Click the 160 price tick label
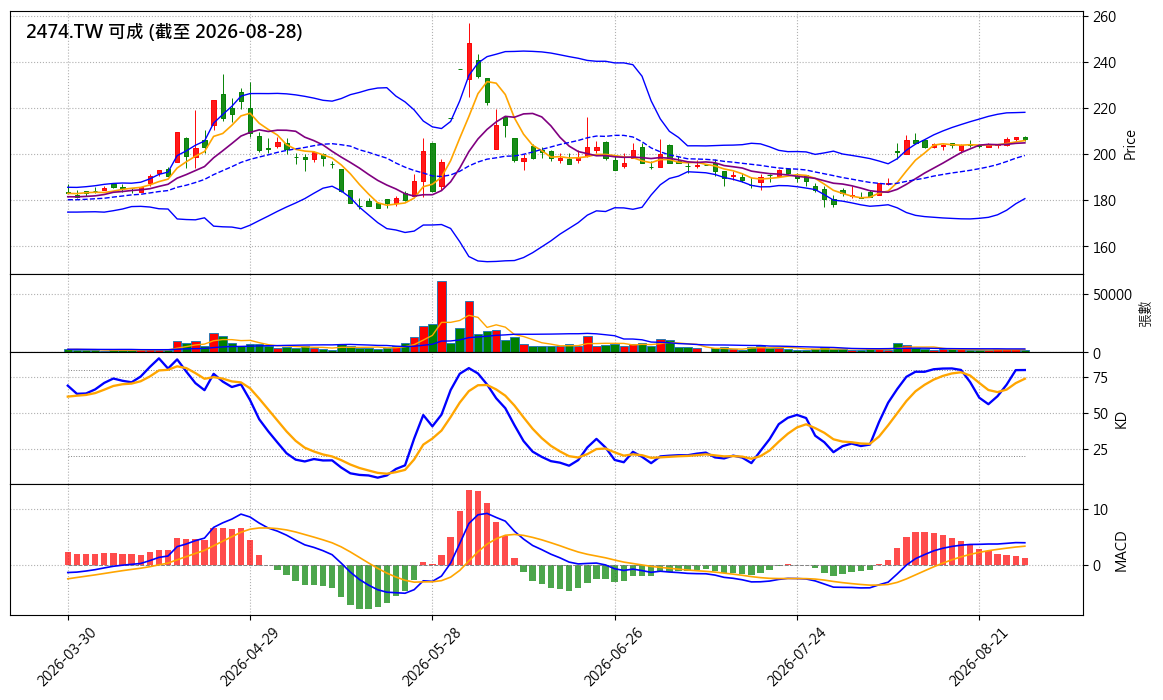 (1104, 248)
